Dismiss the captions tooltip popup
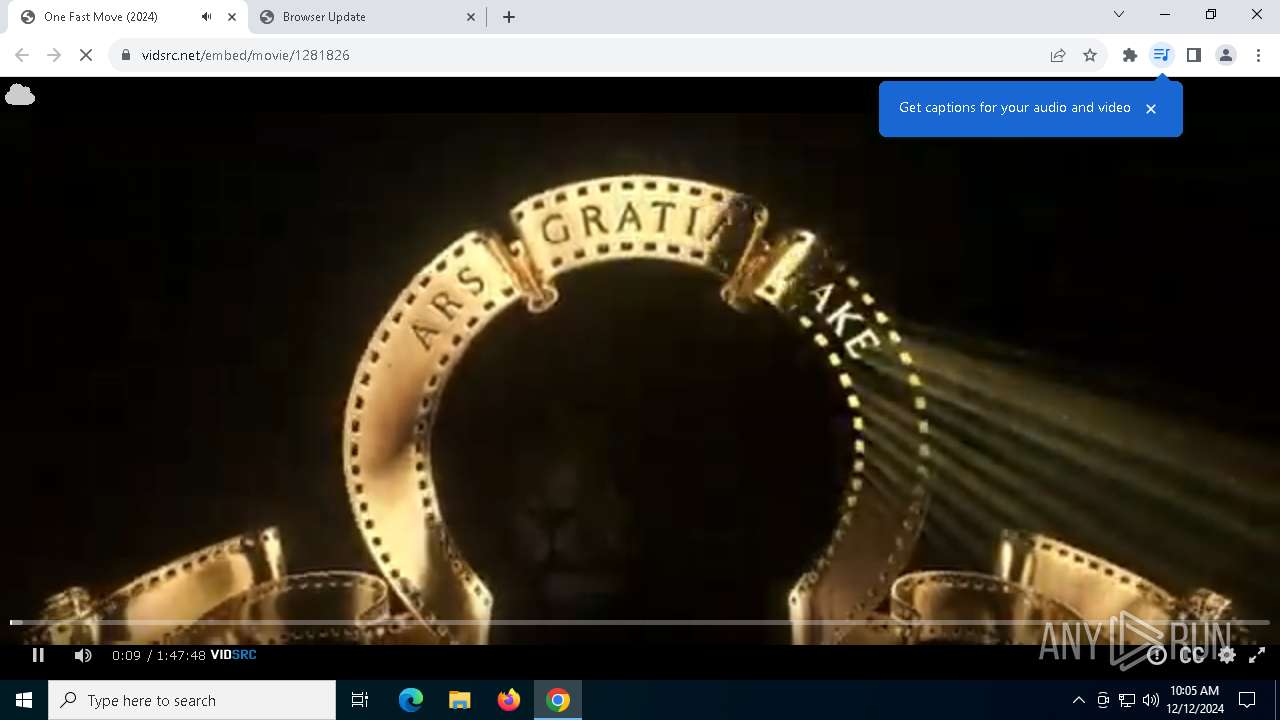This screenshot has height=720, width=1280. click(x=1151, y=108)
